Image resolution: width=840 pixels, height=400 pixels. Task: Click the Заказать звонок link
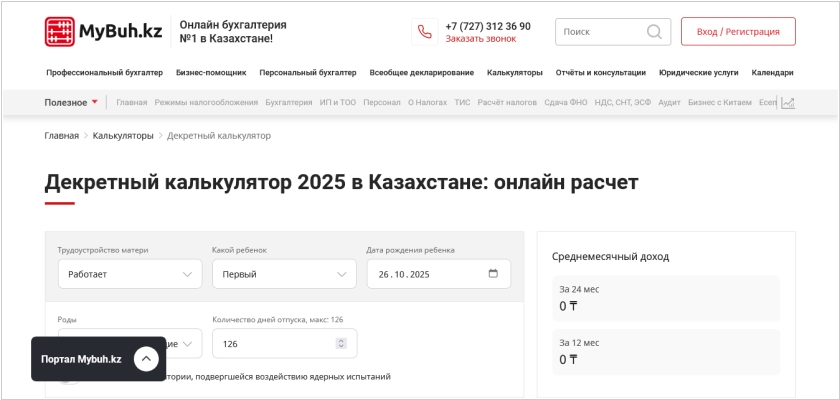[480, 39]
